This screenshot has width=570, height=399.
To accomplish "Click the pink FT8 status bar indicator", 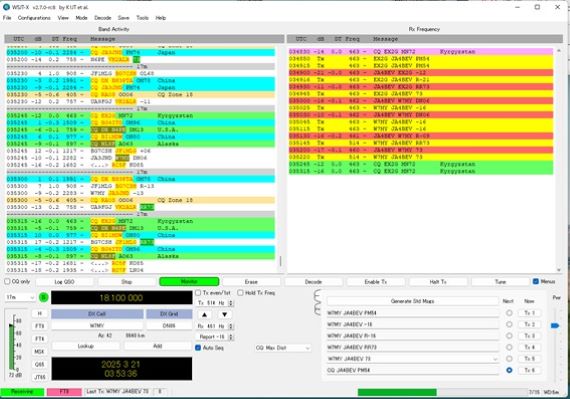I will [64, 392].
